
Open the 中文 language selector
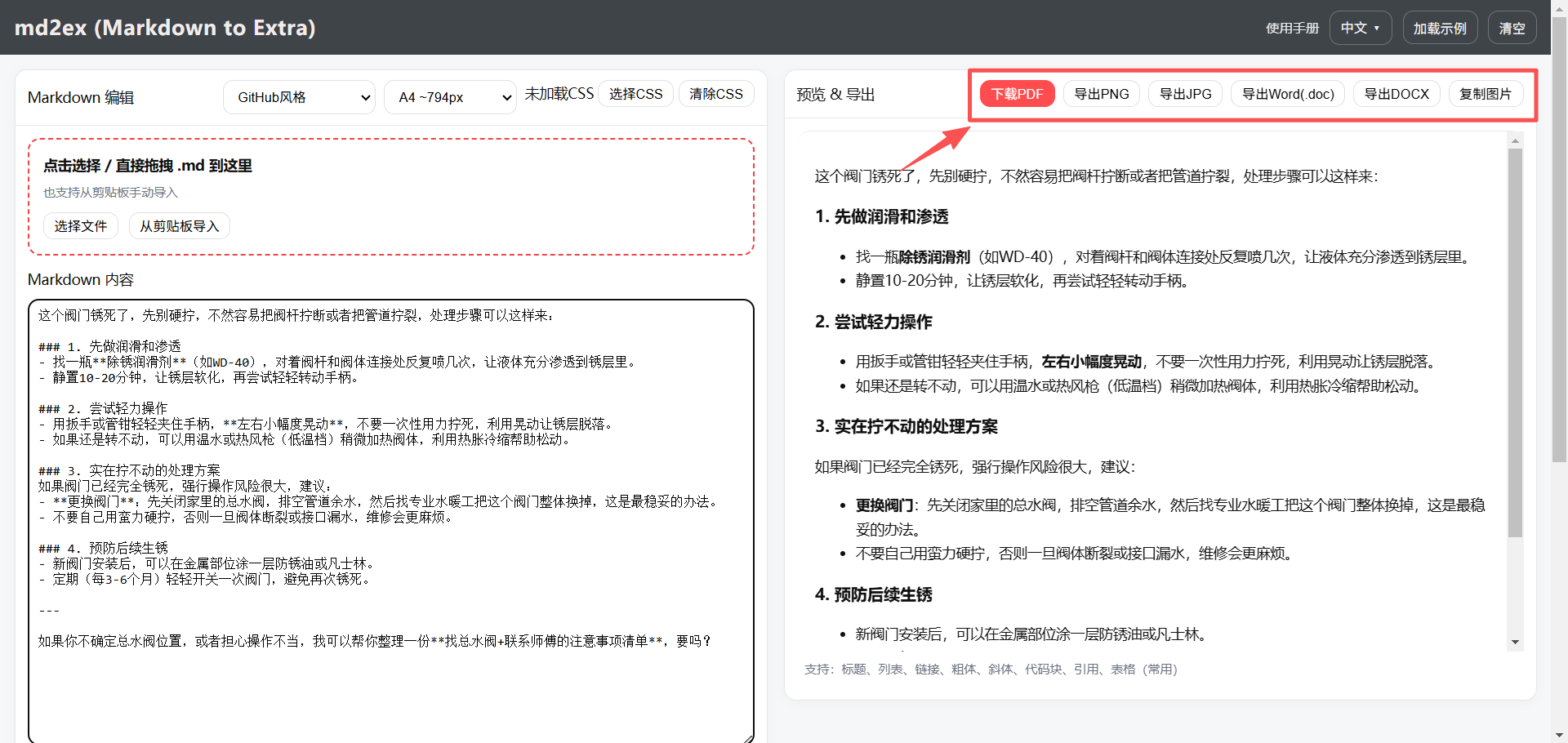[x=1360, y=28]
